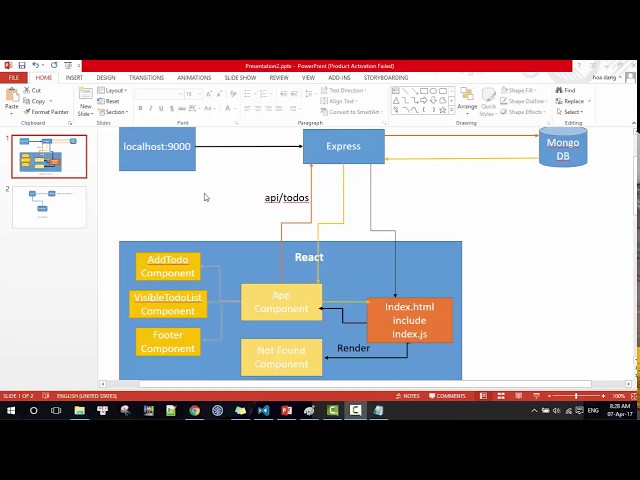This screenshot has height=480, width=640.
Task: Click the Save icon in the quick access toolbar
Action: (22, 65)
